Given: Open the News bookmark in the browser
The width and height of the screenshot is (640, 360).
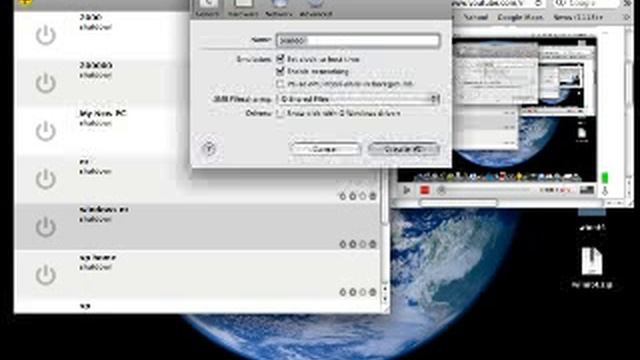Looking at the screenshot, I should (578, 17).
